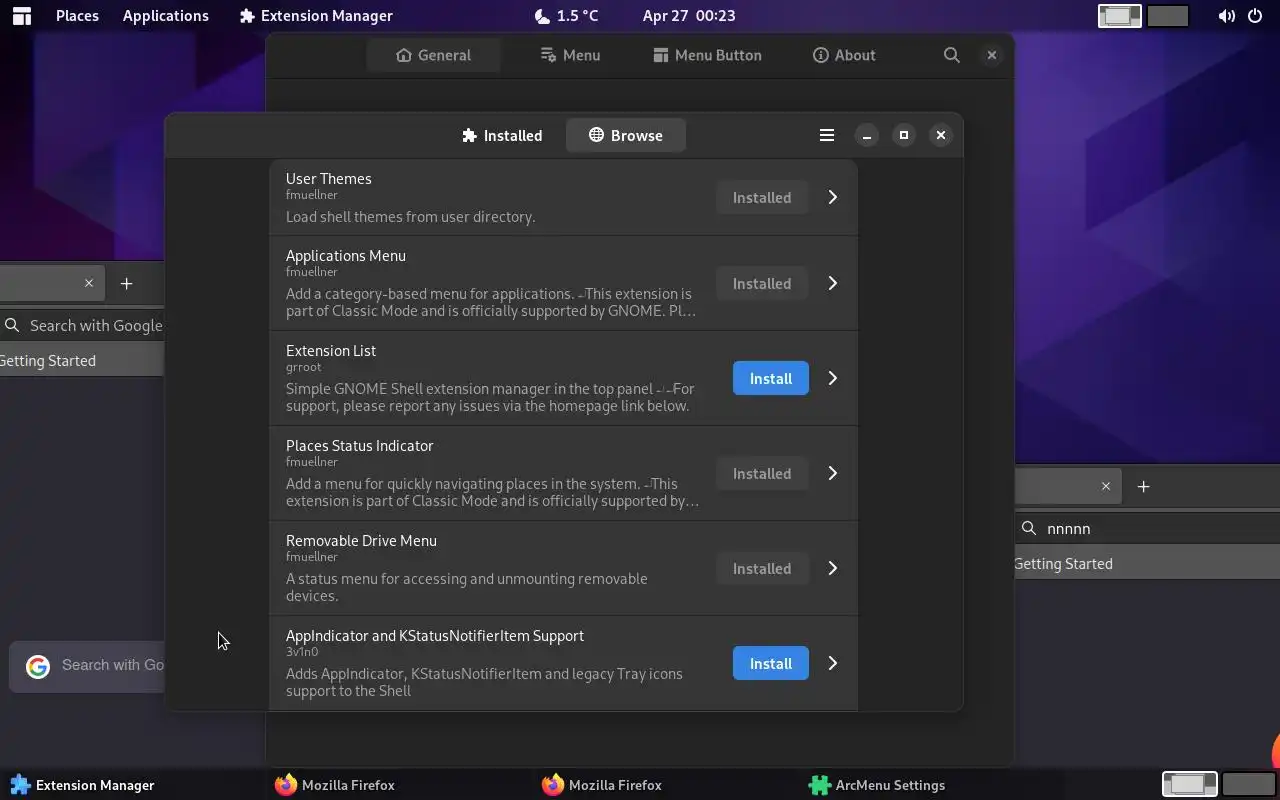Click the volume icon in top panel
This screenshot has width=1280, height=800.
(1226, 16)
